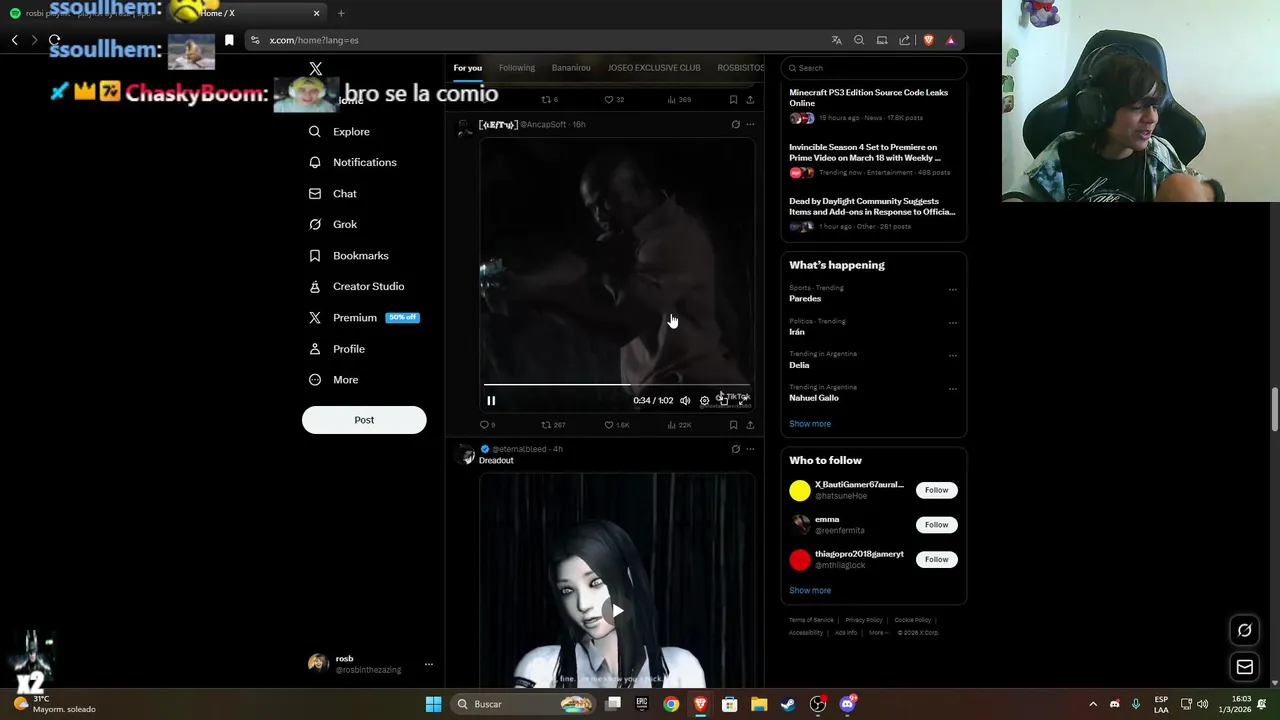Open a new browser tab
This screenshot has width=1280, height=720.
coord(341,13)
